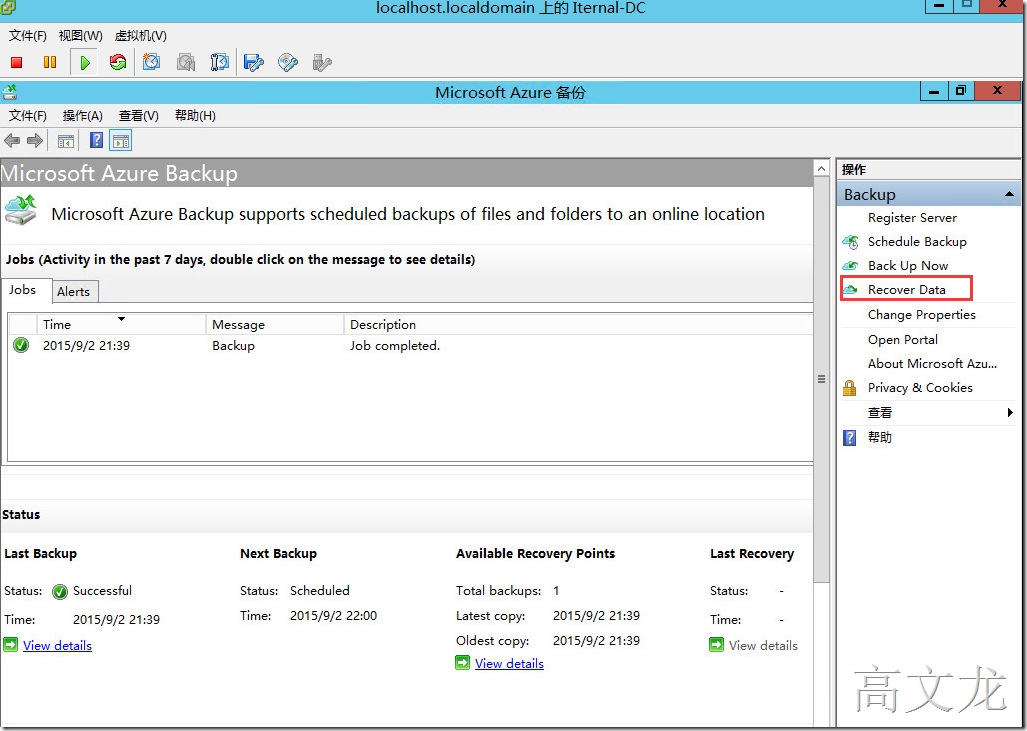
Task: Click the green check status icon of the backup job
Action: [x=21, y=345]
